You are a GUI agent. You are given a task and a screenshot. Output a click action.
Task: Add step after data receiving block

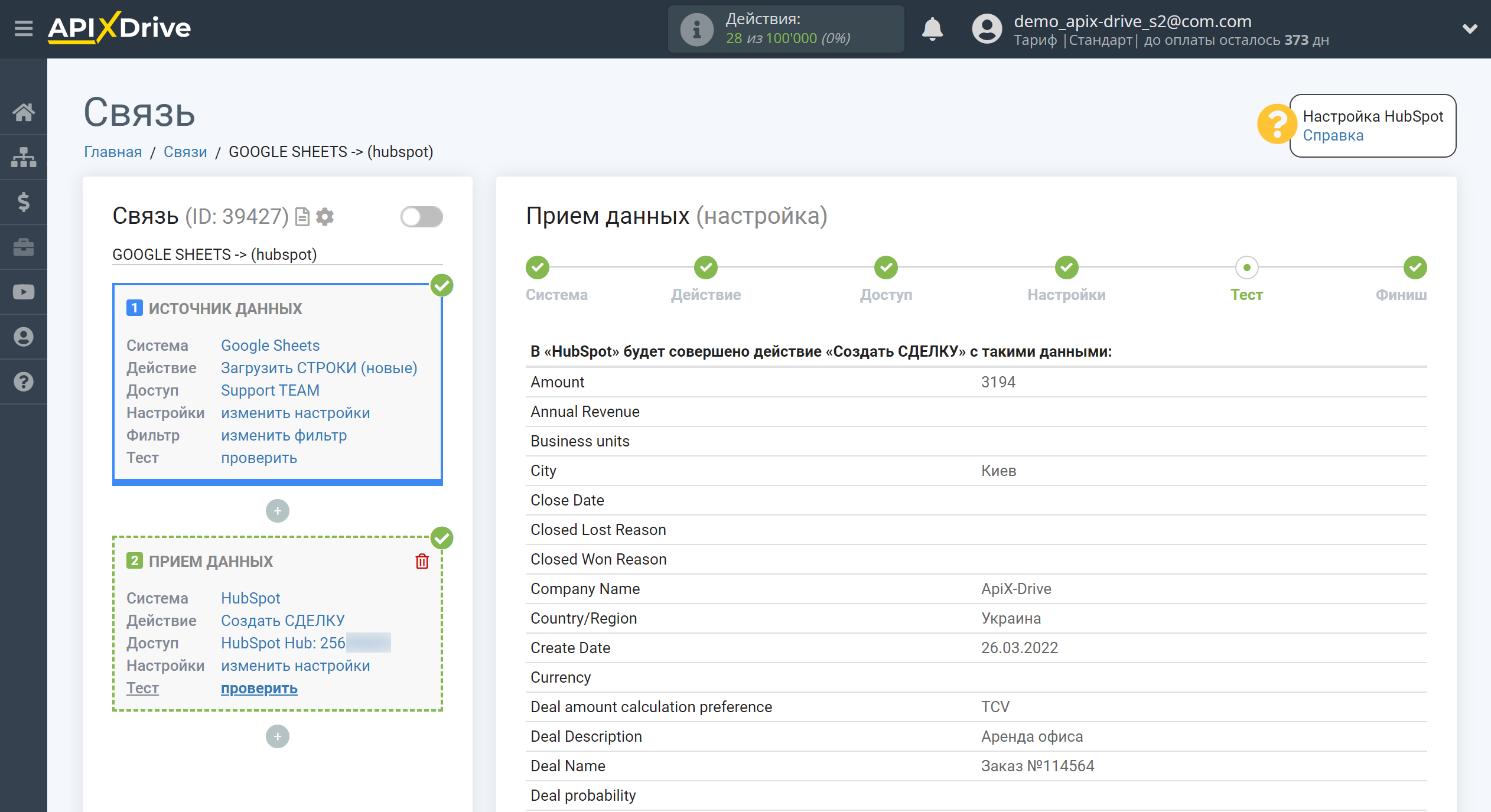coord(278,736)
